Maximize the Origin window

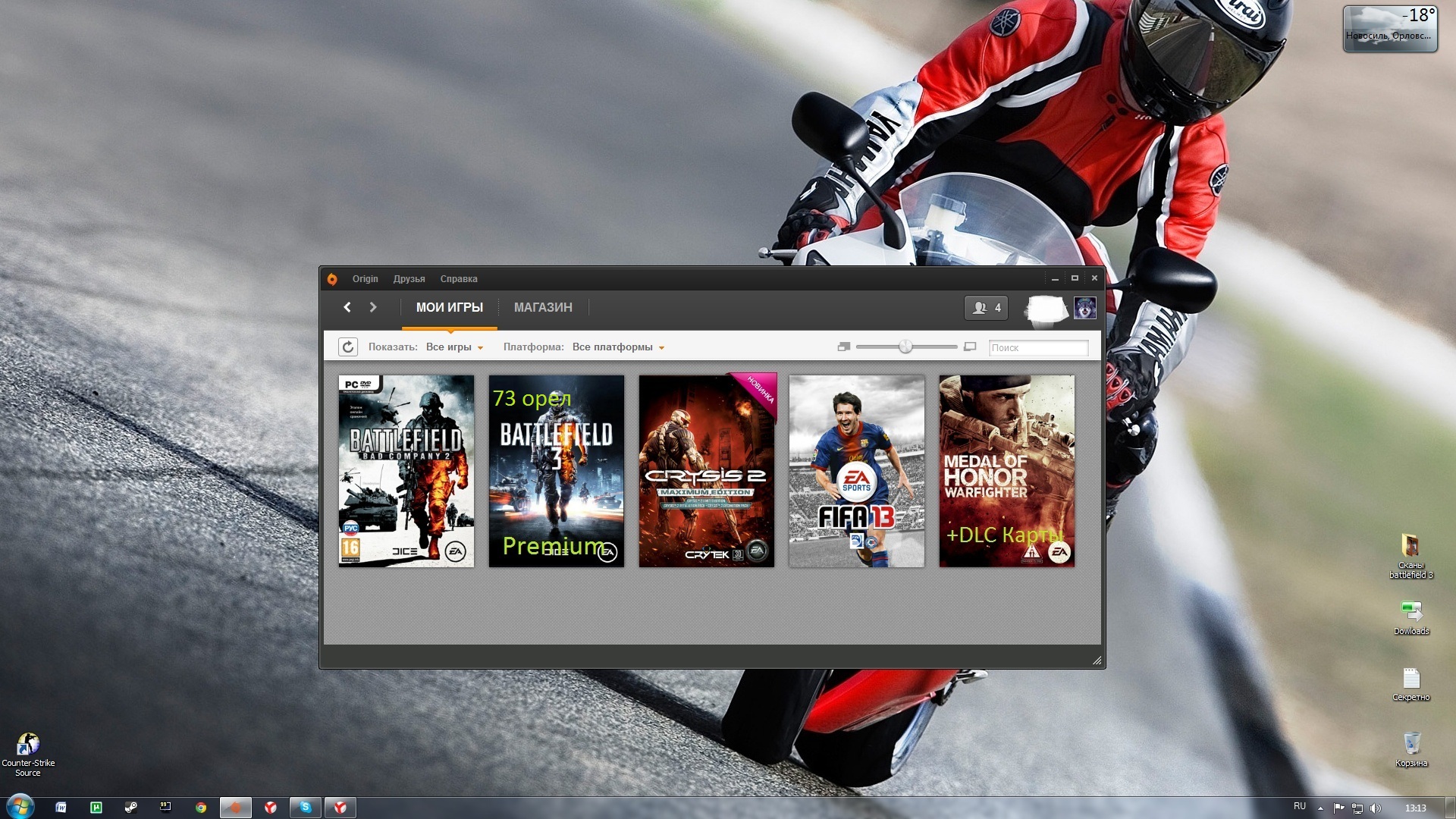(x=1075, y=278)
